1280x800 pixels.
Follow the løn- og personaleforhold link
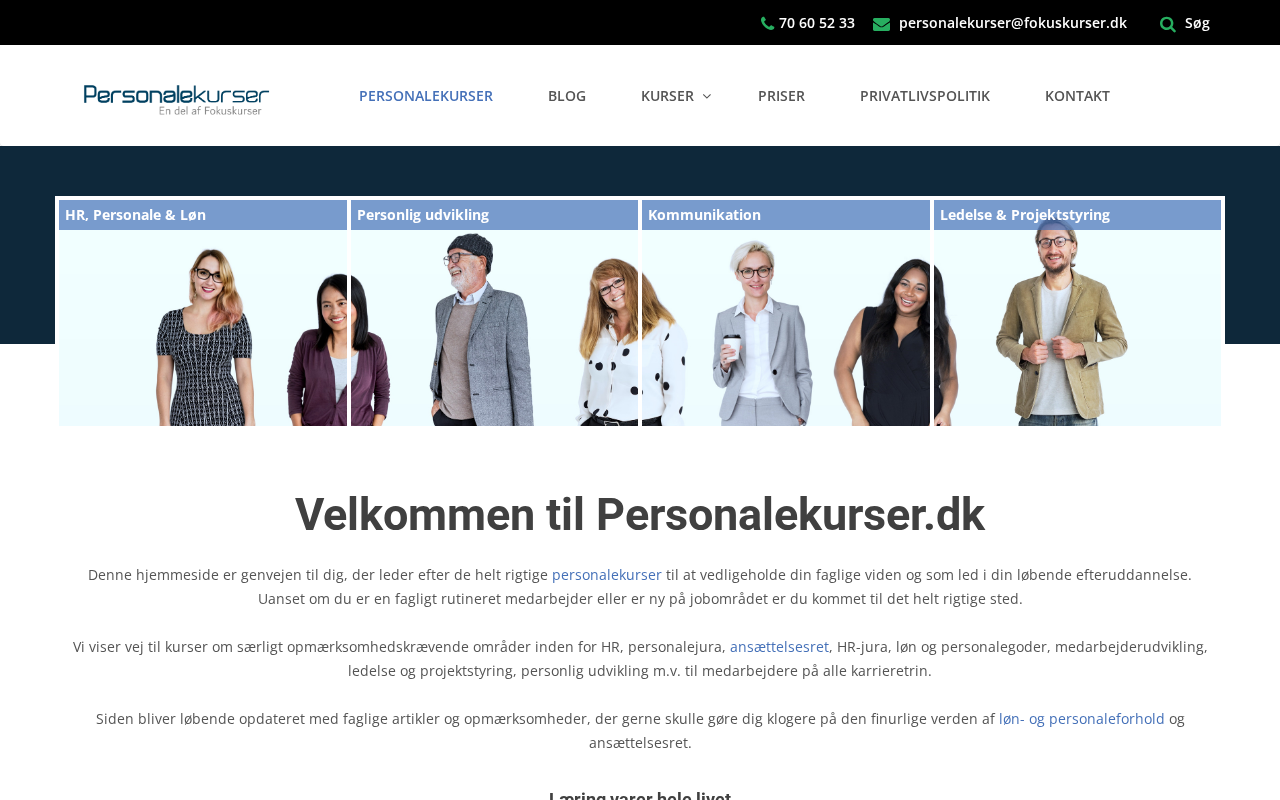coord(1082,719)
